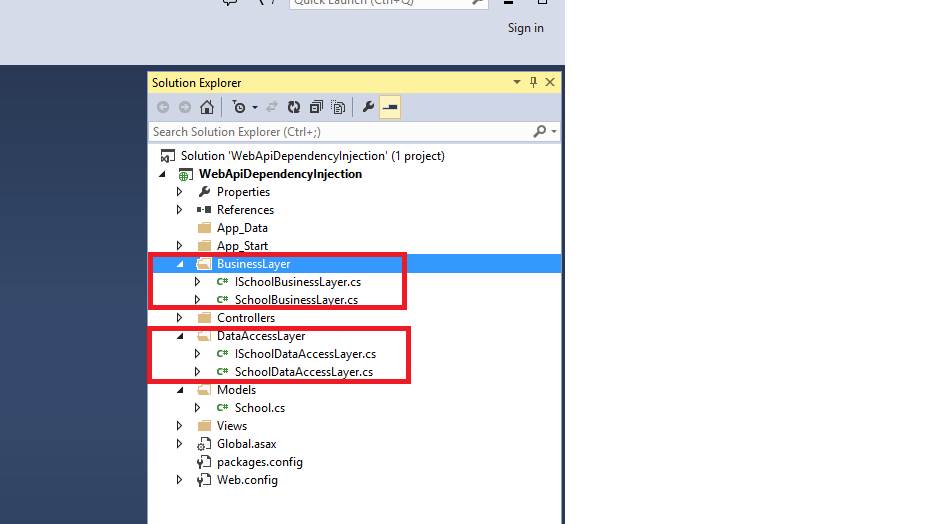
Task: Expand the School.cs node
Action: coord(197,408)
